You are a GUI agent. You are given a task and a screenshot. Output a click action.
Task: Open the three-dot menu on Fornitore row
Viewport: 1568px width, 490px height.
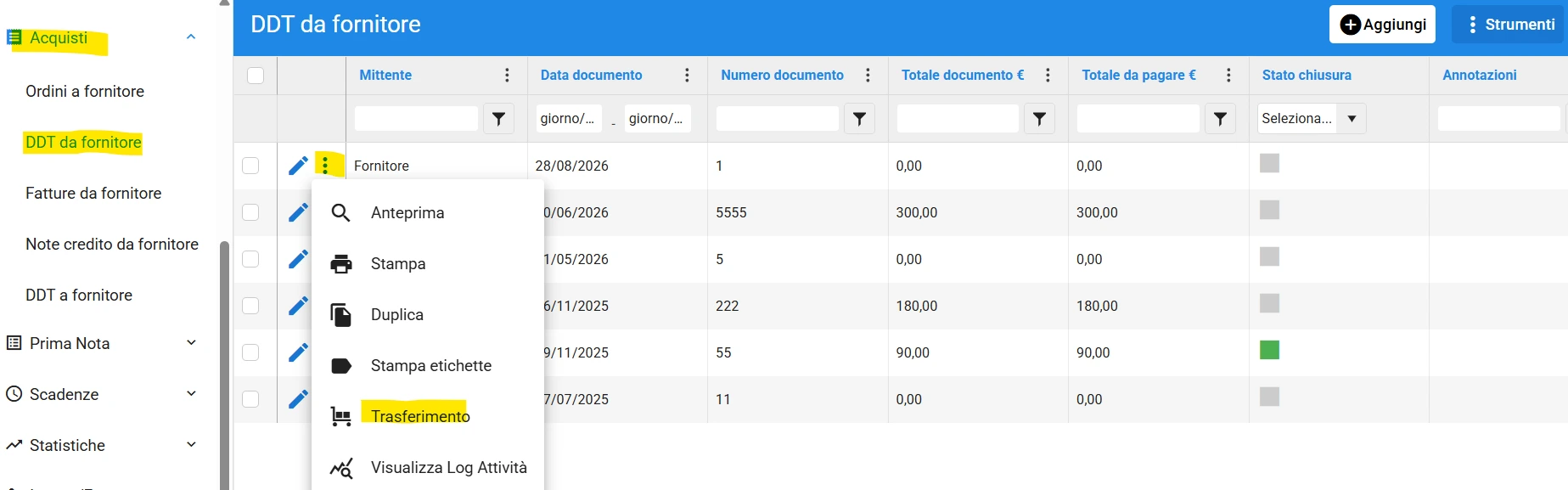(x=325, y=165)
